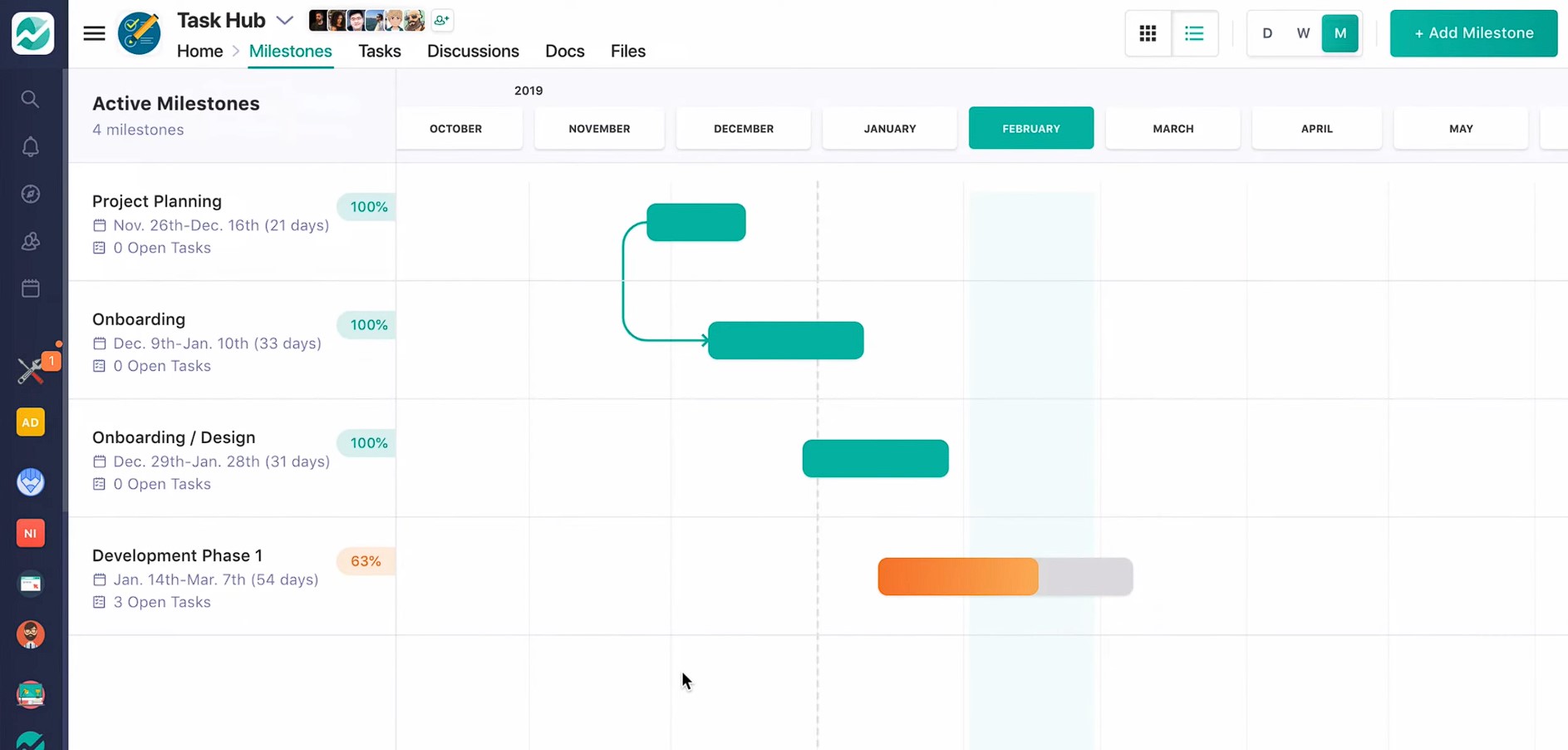The image size is (1568, 750).
Task: Click Project Planning date range text
Action: tap(221, 225)
